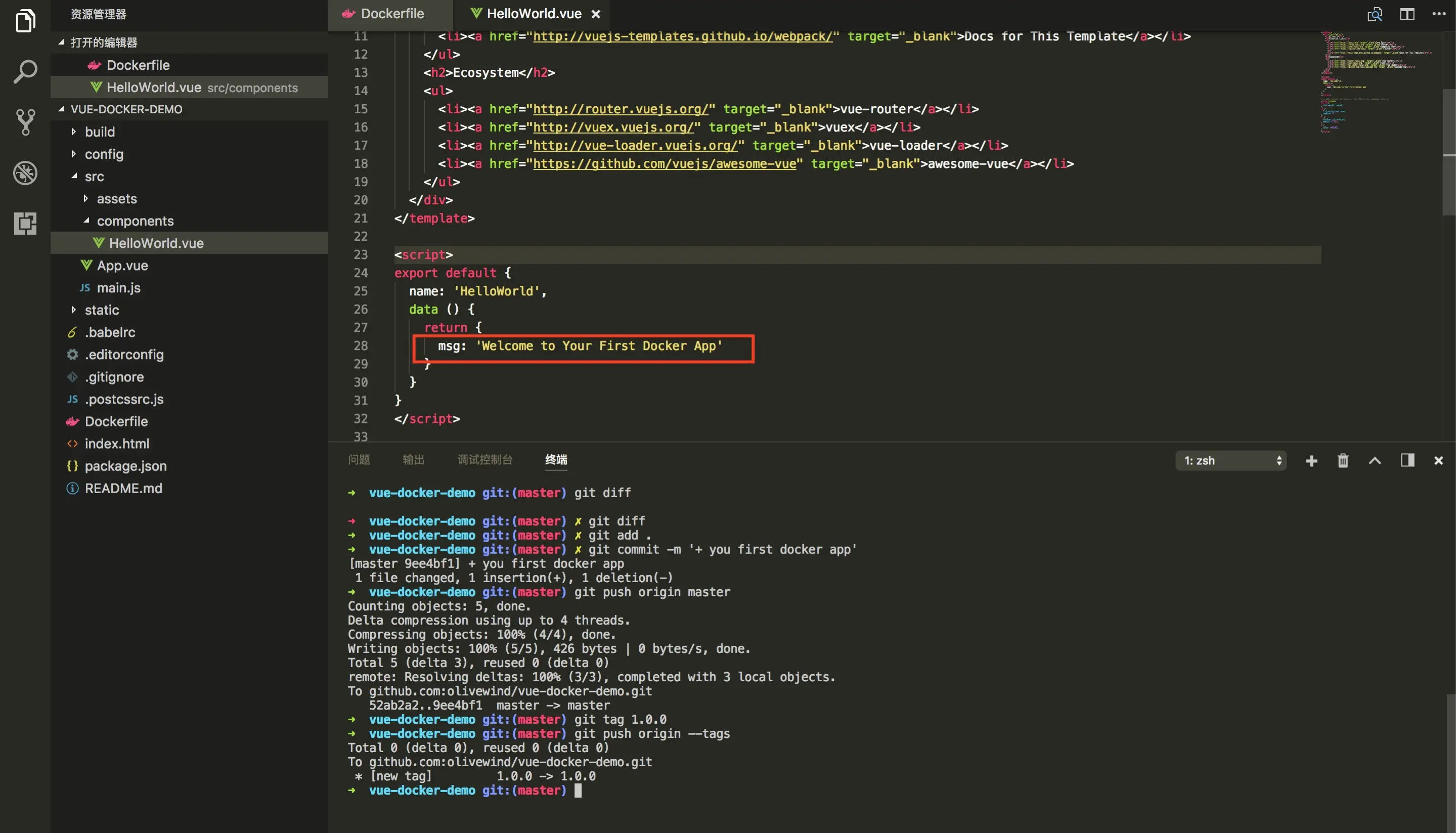Click the 资源管理器 explorer title
1456x833 pixels.
pyautogui.click(x=98, y=14)
